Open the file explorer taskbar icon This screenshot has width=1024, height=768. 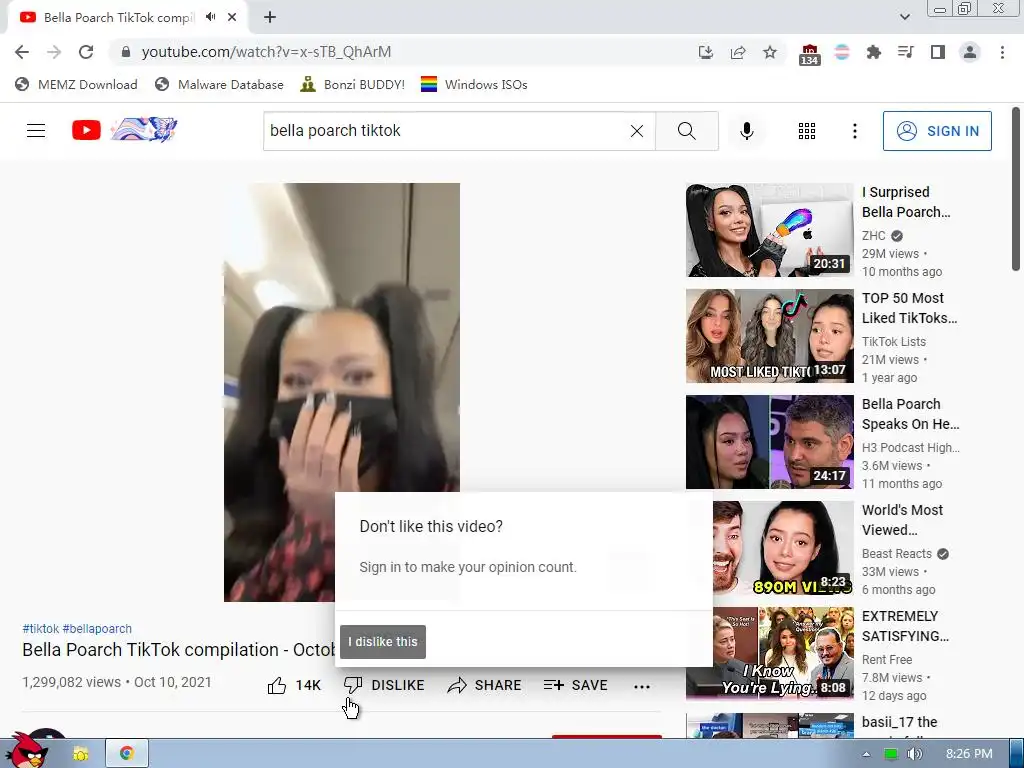pyautogui.click(x=81, y=754)
